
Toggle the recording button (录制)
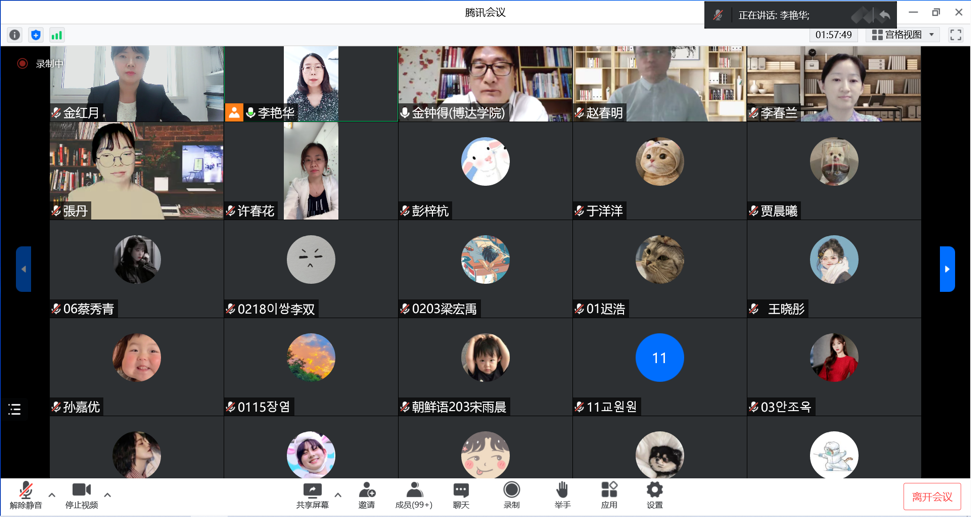pyautogui.click(x=511, y=494)
